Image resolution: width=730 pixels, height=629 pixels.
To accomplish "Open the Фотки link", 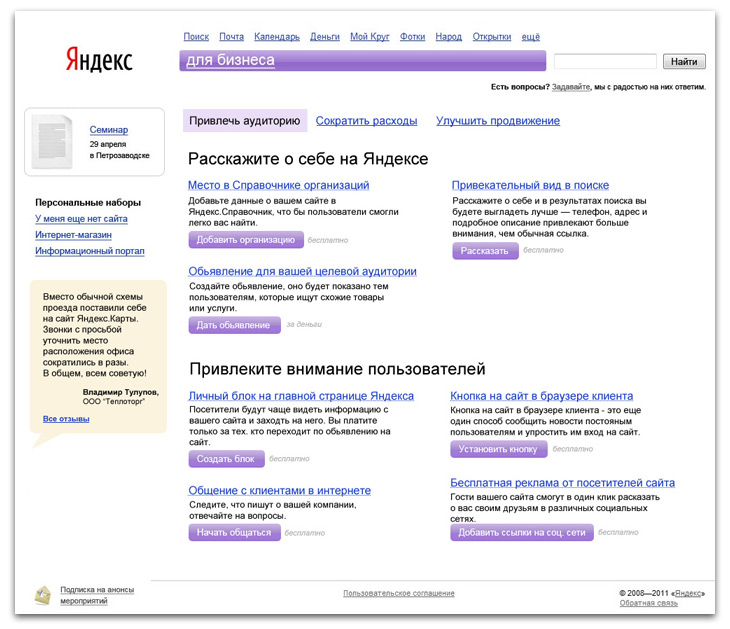I will (412, 37).
